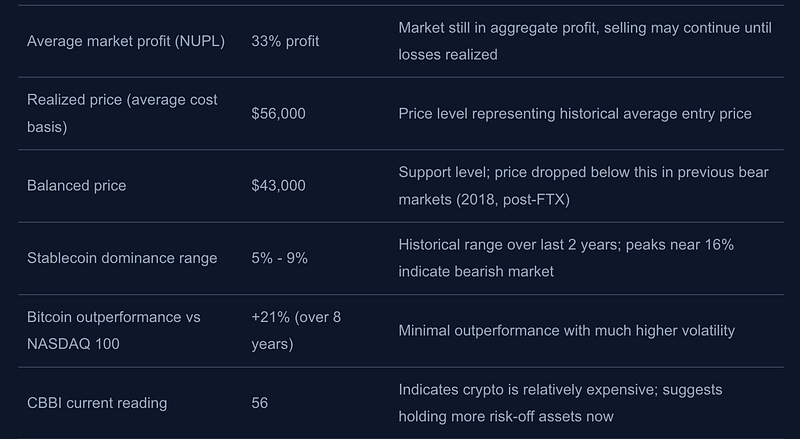Click the Realized price (average cost basis) label
Viewport: 800px width, 439px height.
122,113
